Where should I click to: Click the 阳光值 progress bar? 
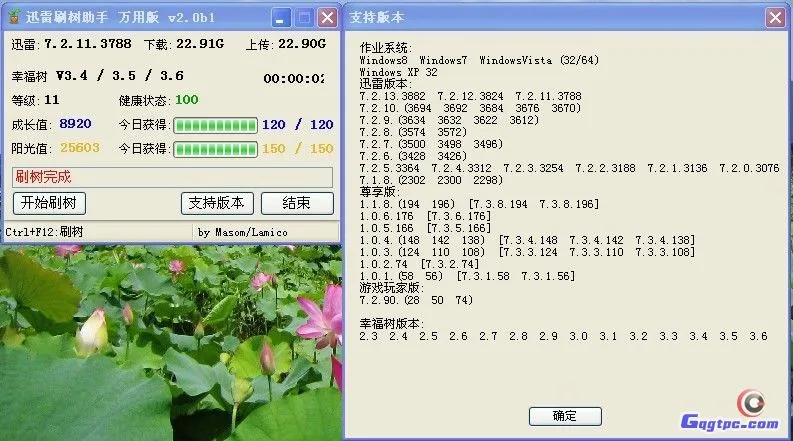[215, 149]
